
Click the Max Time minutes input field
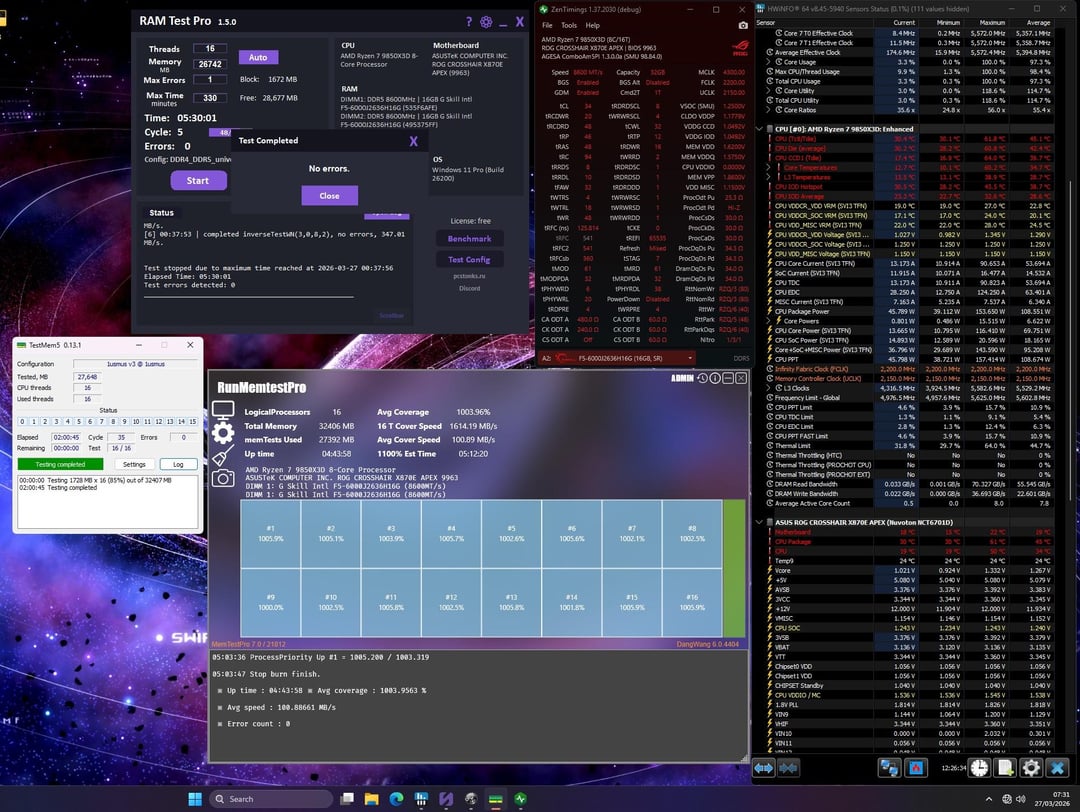click(x=210, y=98)
